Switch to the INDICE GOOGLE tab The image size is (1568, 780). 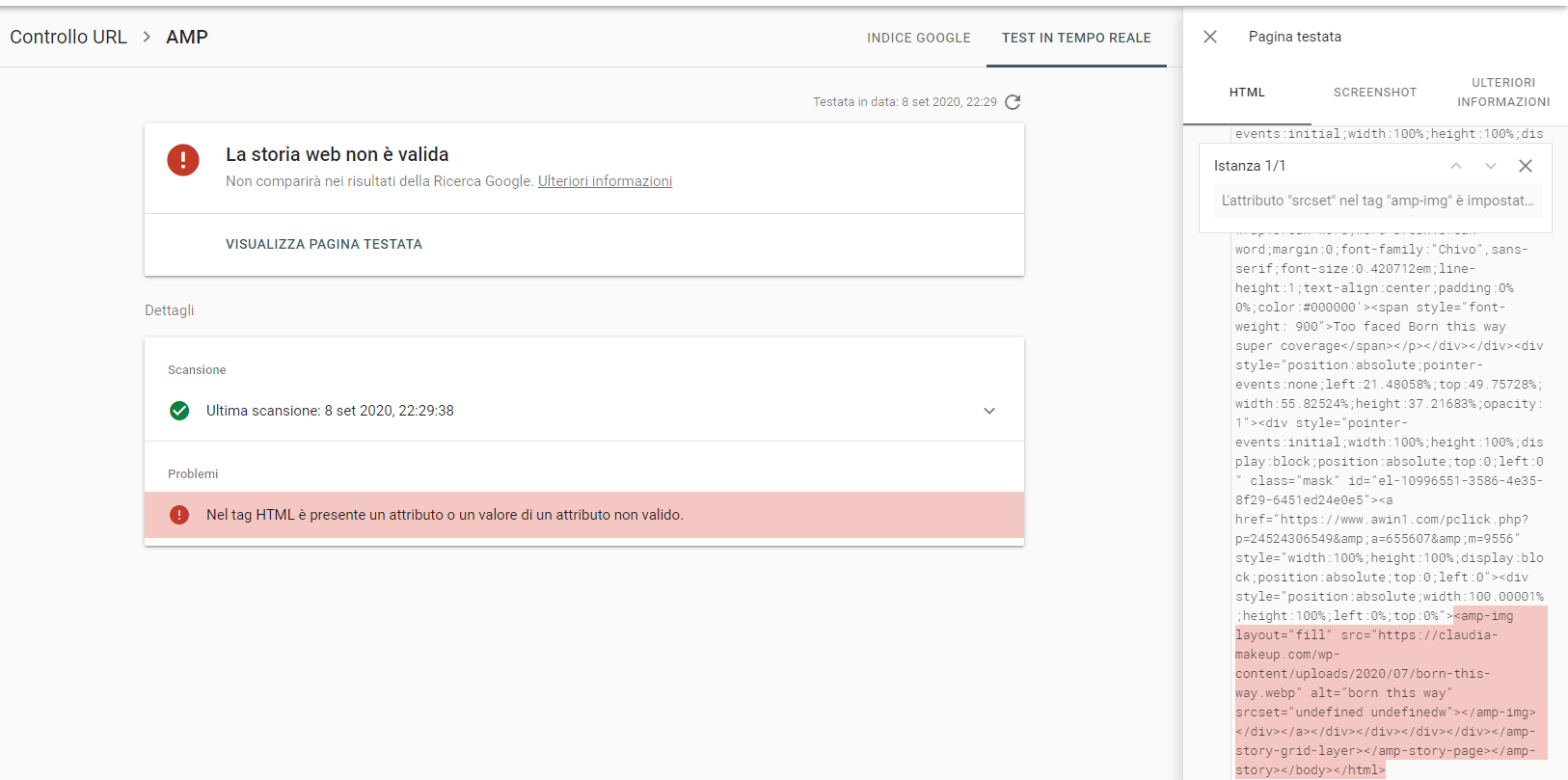pyautogui.click(x=919, y=38)
